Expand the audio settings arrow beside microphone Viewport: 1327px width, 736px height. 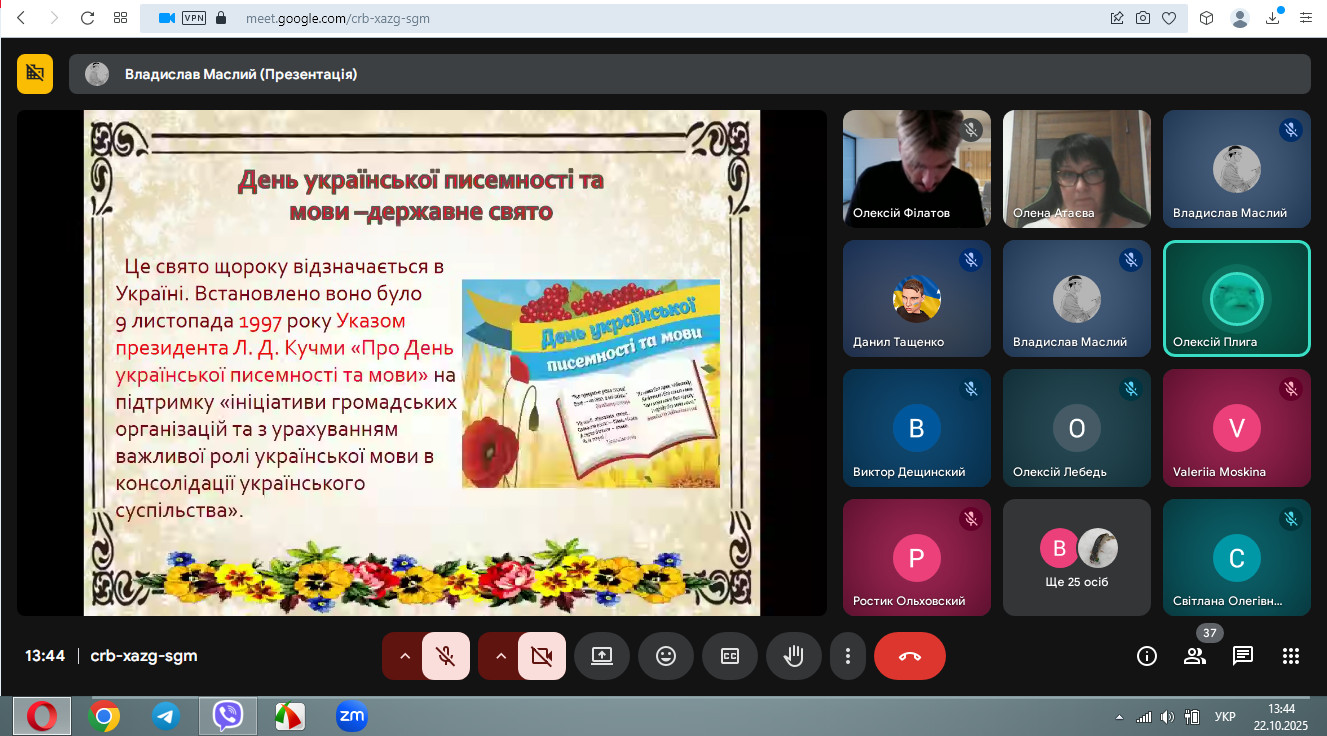[405, 656]
